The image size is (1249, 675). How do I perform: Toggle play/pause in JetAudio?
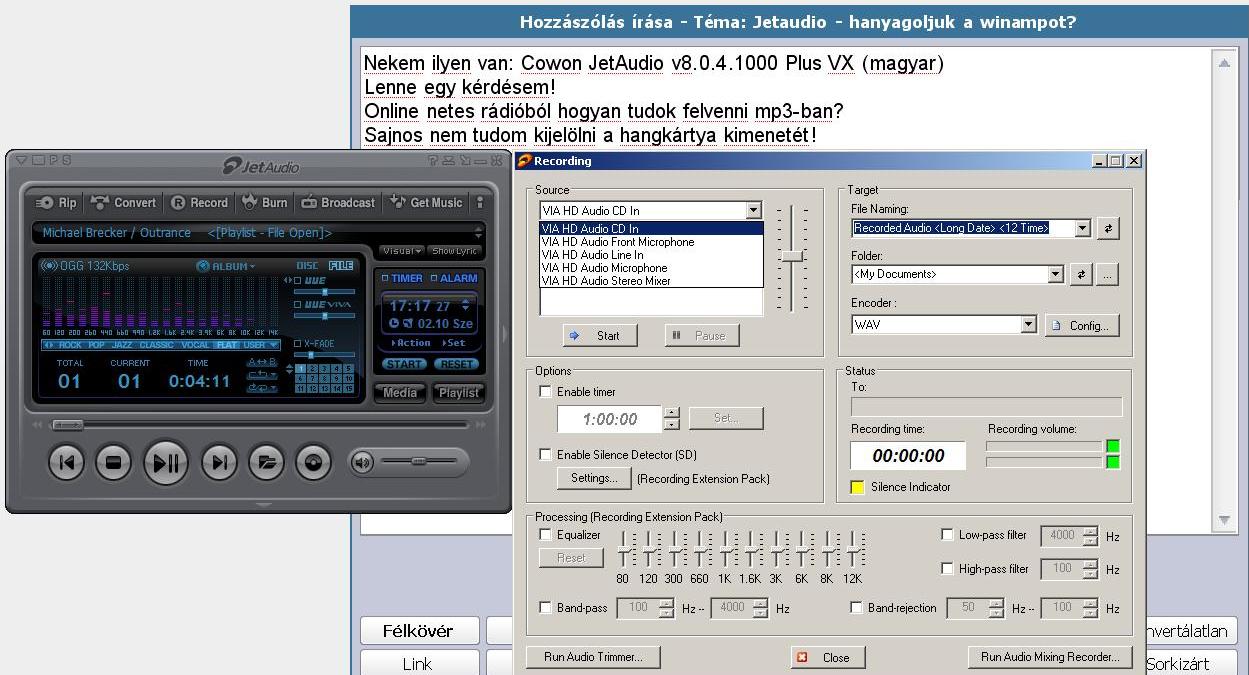coord(166,462)
